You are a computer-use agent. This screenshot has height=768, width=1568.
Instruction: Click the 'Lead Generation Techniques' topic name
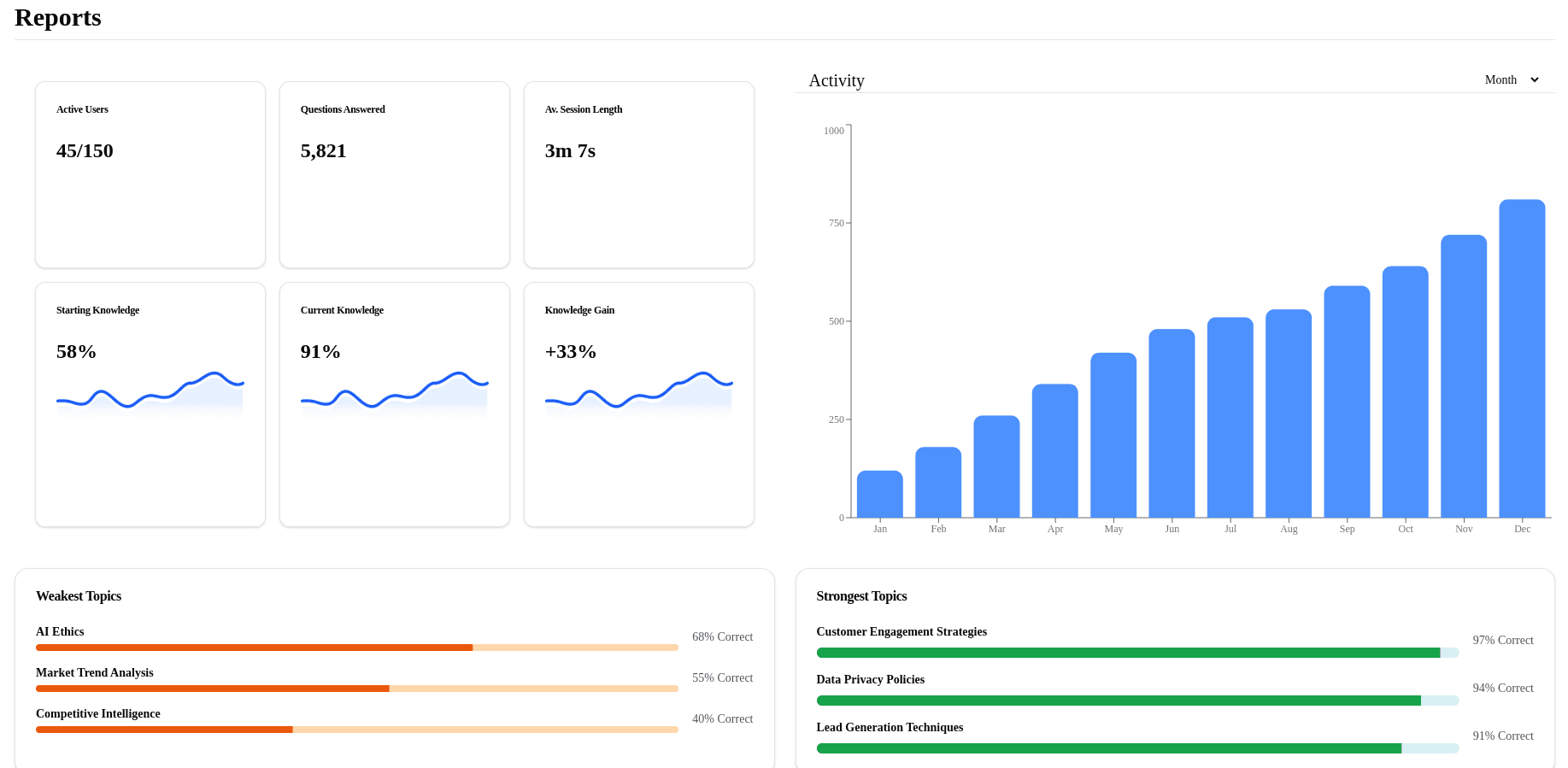(890, 727)
